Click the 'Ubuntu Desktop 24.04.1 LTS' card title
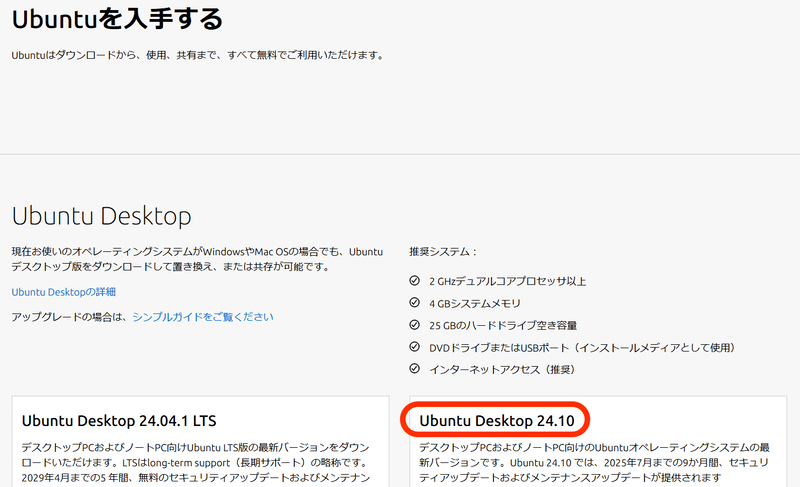800x487 pixels. pos(119,421)
